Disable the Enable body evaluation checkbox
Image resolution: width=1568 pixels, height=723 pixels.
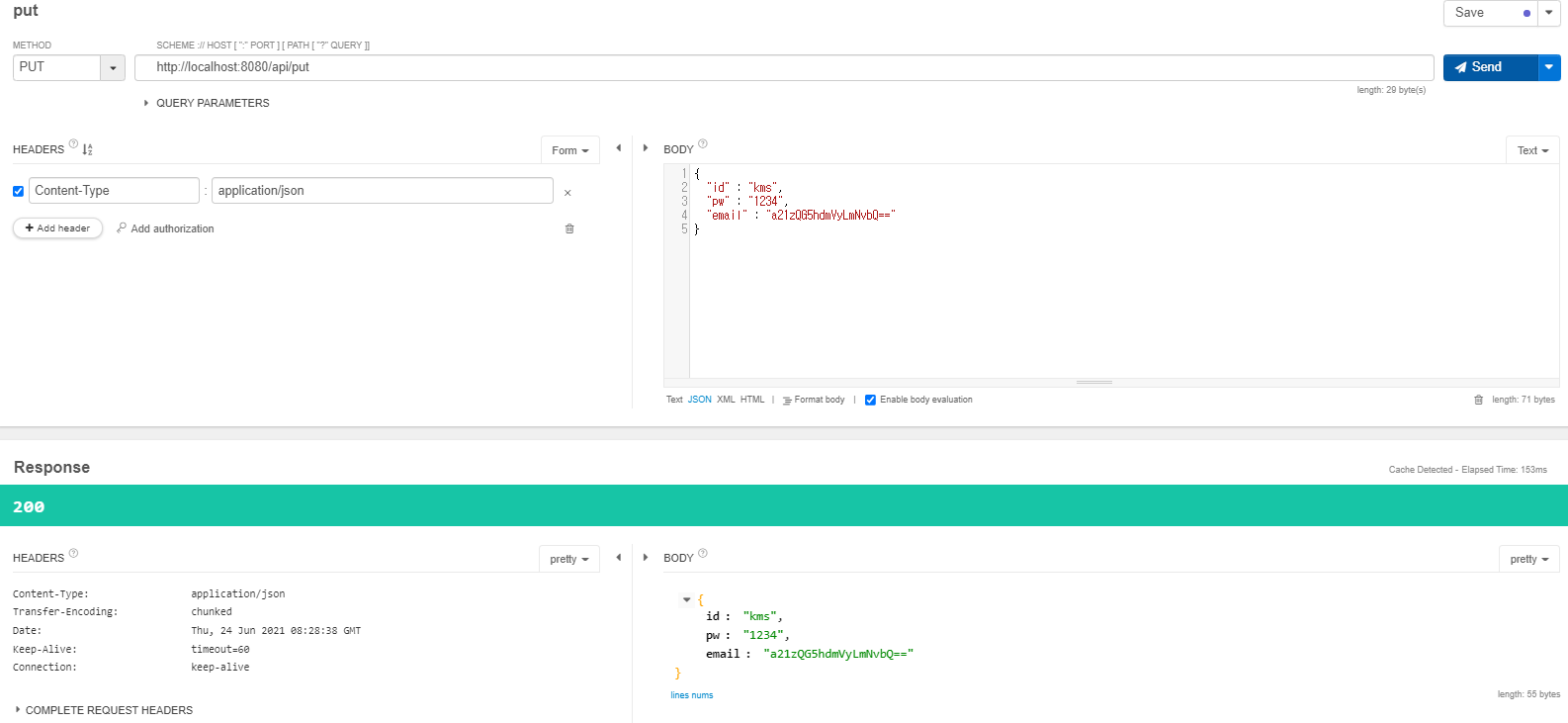pos(870,400)
